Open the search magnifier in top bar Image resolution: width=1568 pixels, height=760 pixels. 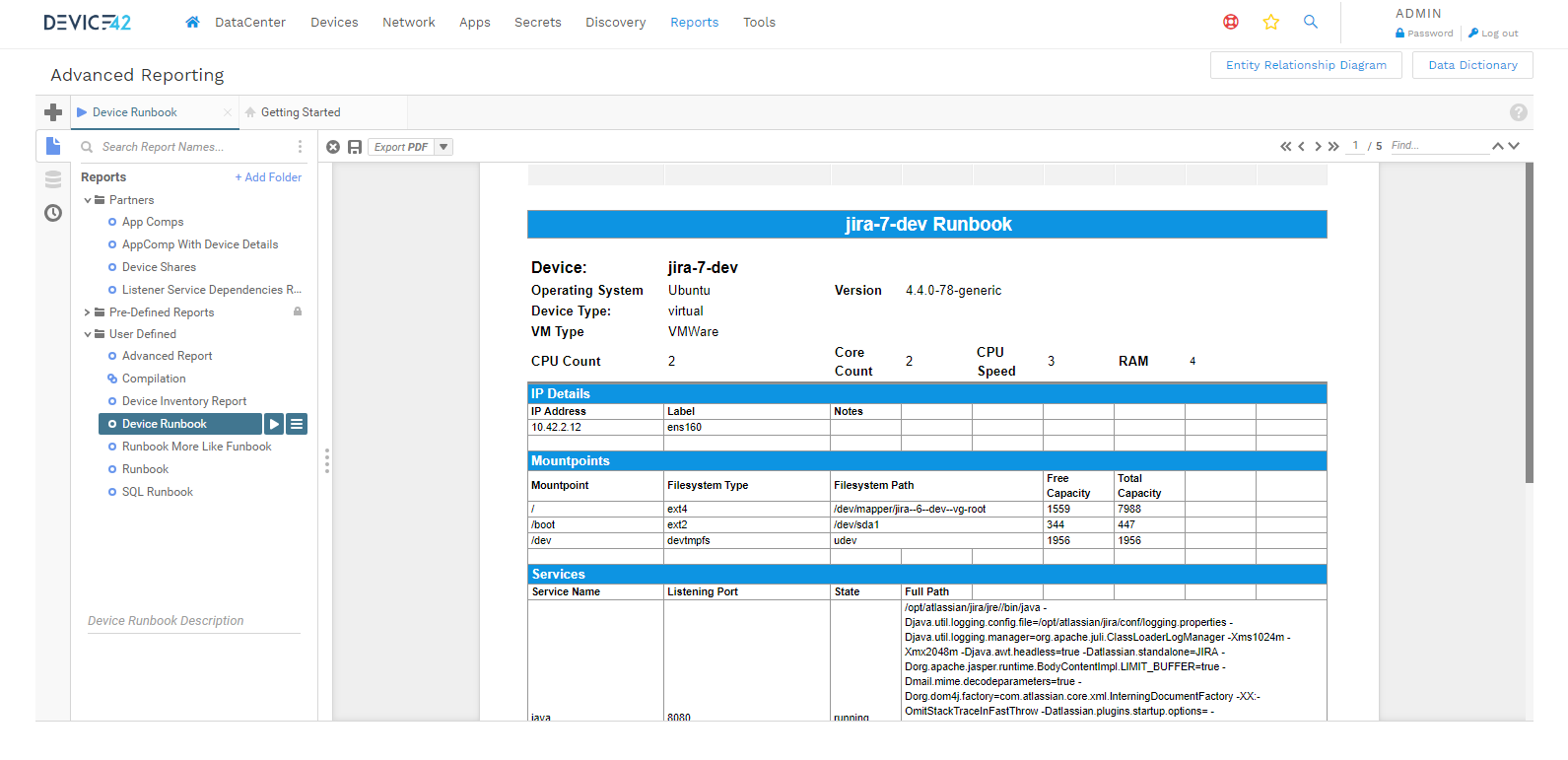(1311, 22)
